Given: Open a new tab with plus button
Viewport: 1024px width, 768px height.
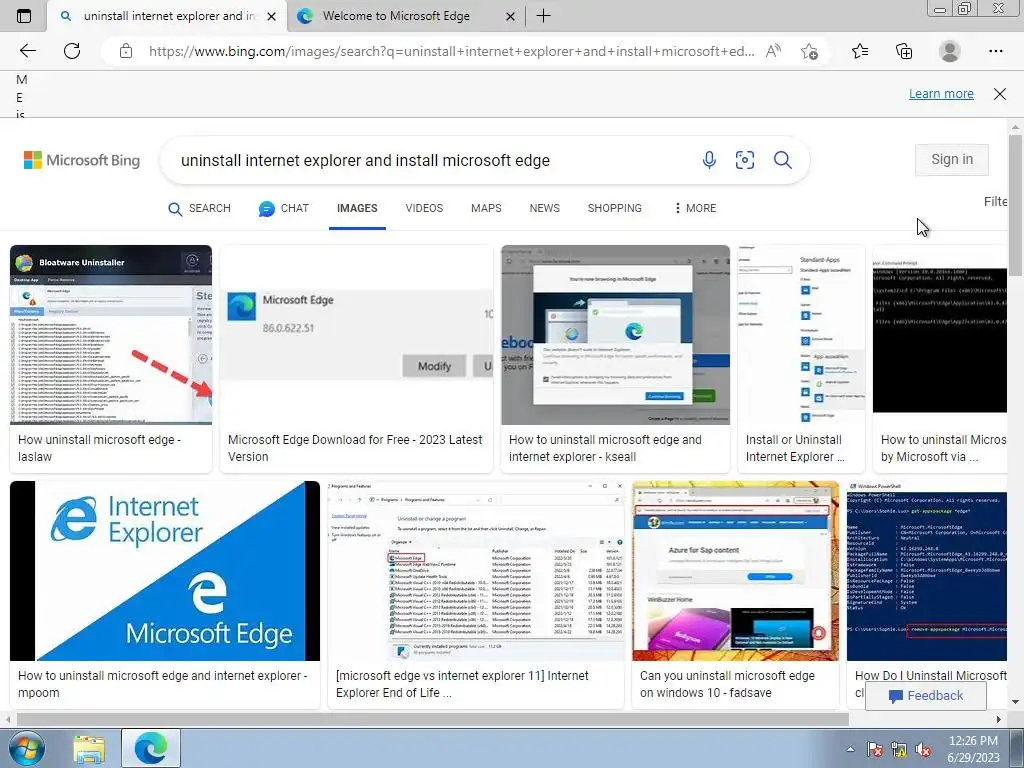Looking at the screenshot, I should coord(543,16).
